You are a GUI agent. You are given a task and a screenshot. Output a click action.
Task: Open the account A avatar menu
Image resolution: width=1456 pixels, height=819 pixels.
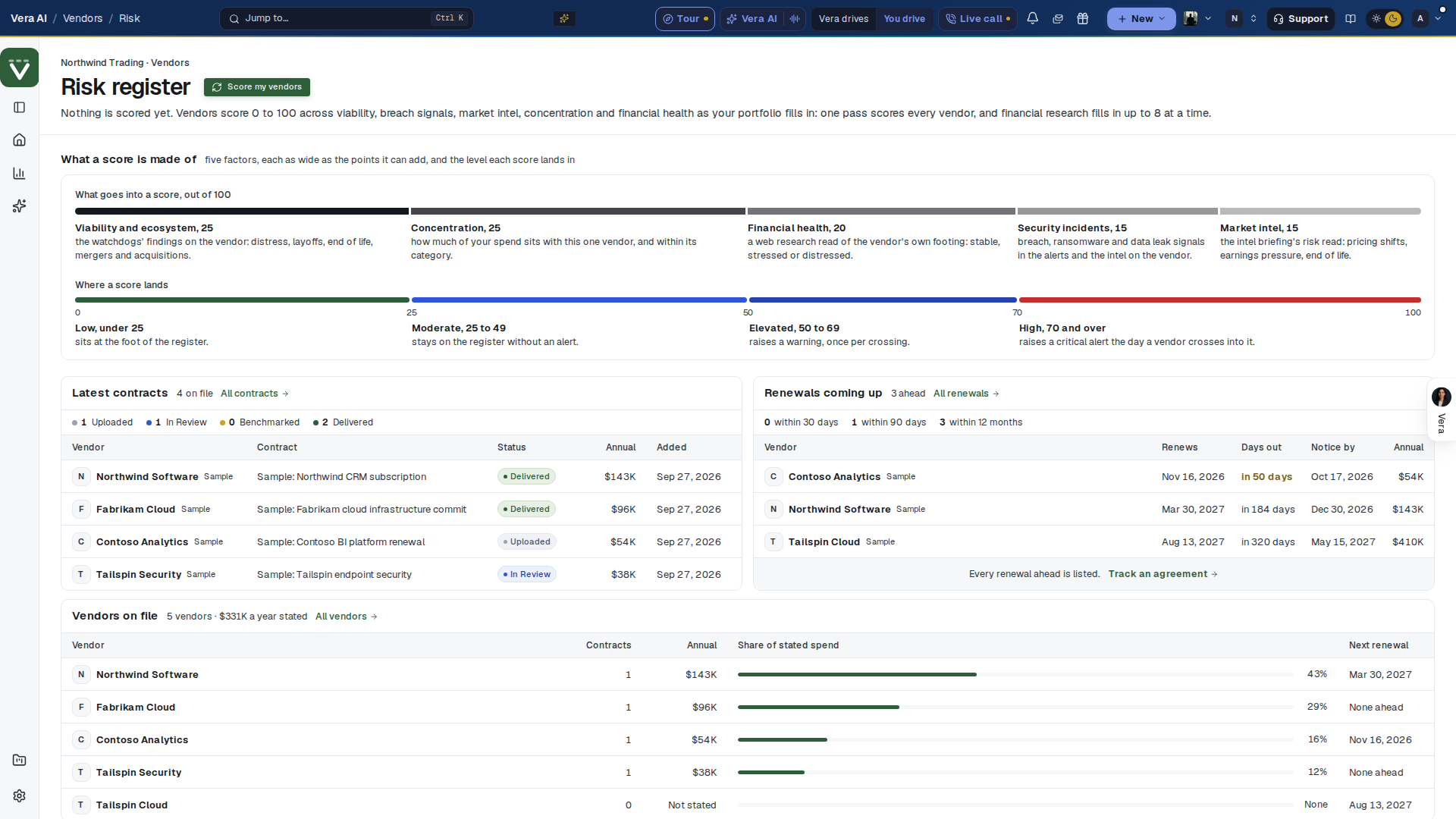pyautogui.click(x=1426, y=18)
